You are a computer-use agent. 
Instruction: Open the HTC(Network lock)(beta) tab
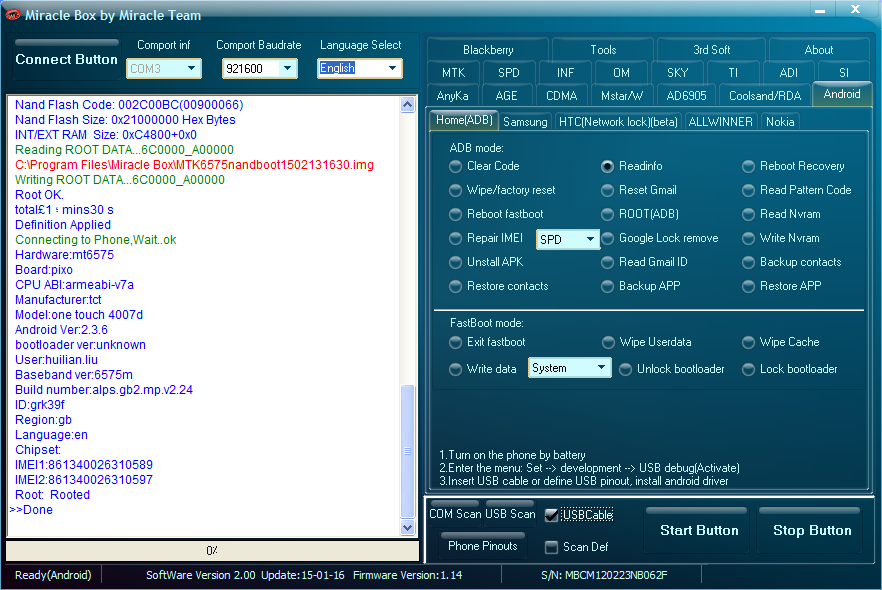(x=618, y=122)
